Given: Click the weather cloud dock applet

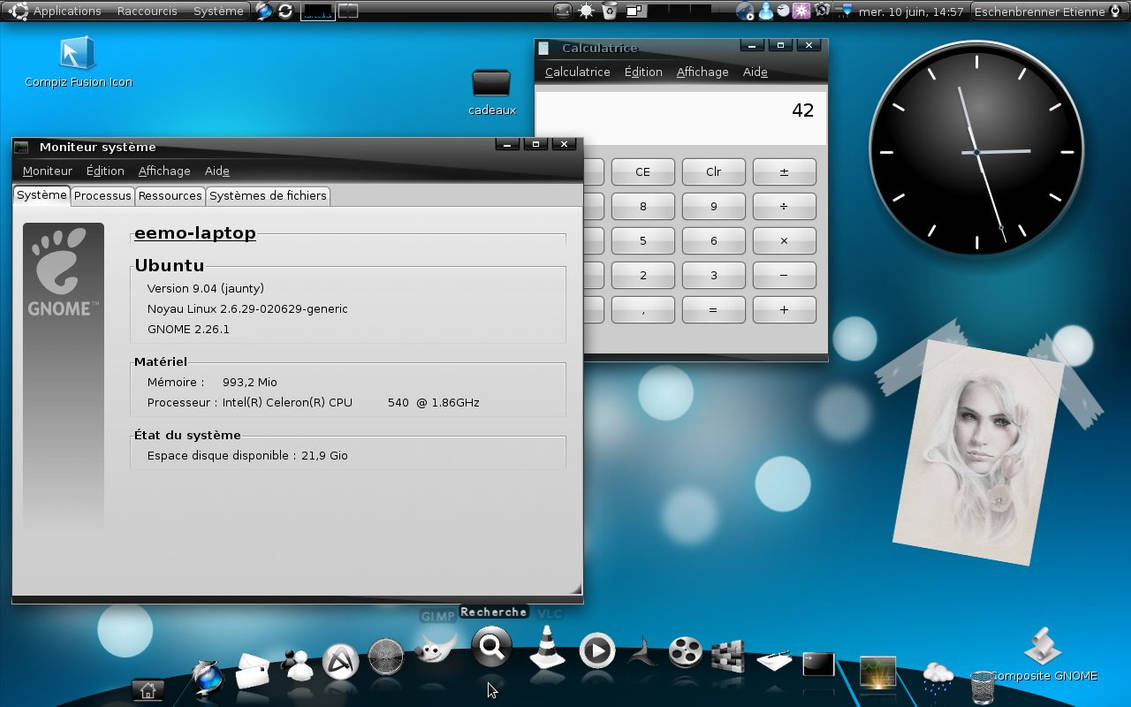Looking at the screenshot, I should [x=938, y=677].
